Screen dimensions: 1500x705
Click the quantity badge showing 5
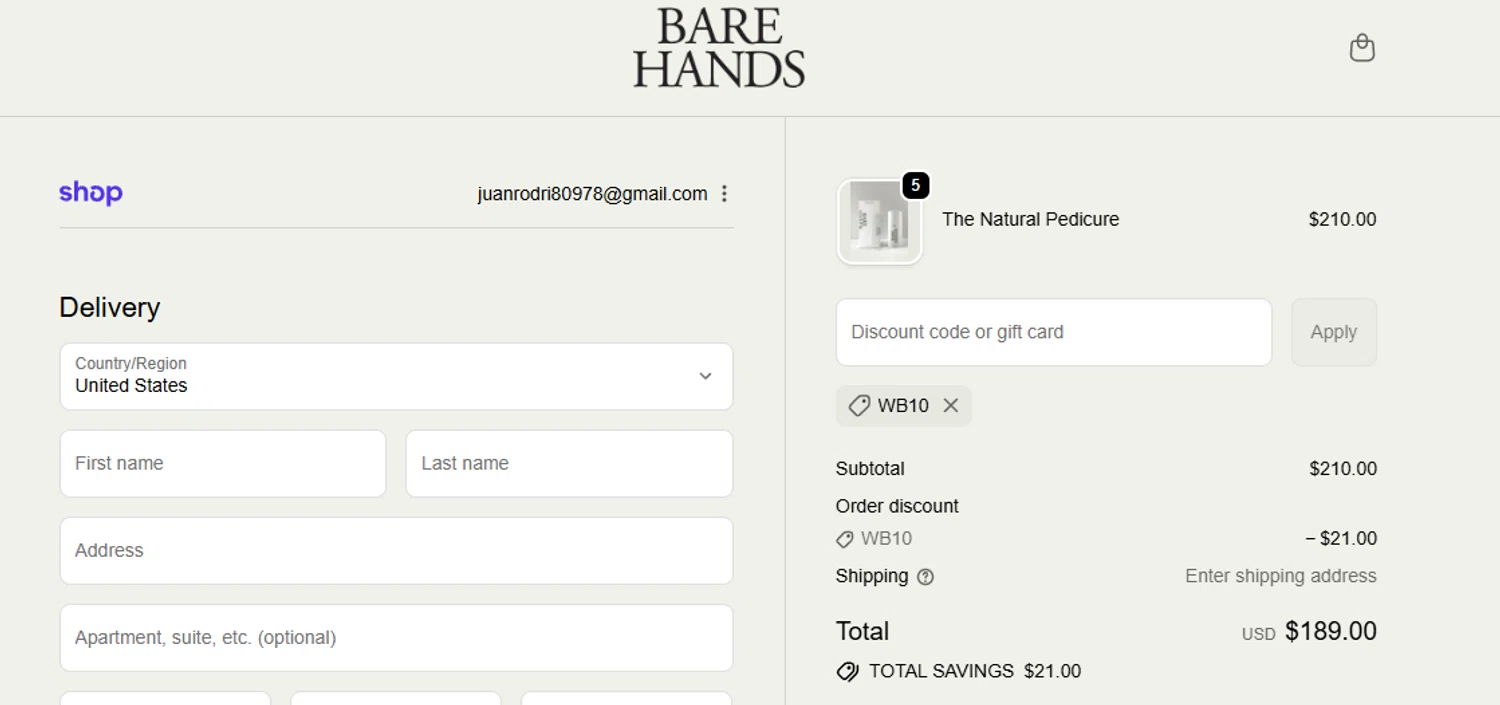coord(915,185)
